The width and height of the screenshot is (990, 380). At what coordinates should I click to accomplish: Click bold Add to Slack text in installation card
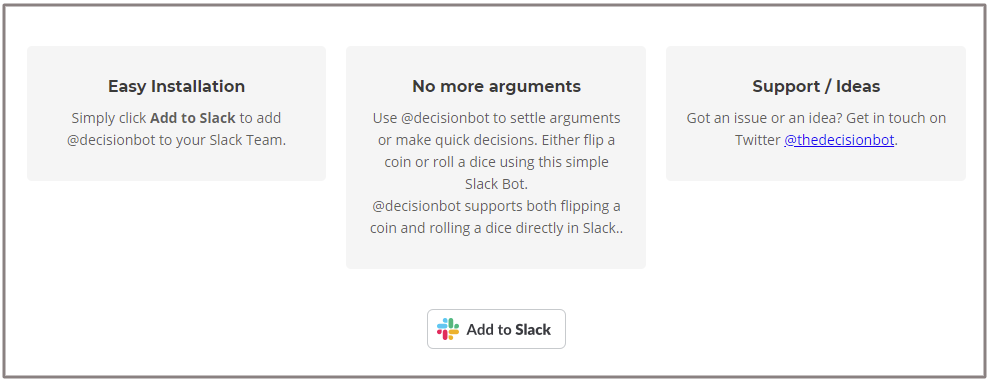click(193, 118)
